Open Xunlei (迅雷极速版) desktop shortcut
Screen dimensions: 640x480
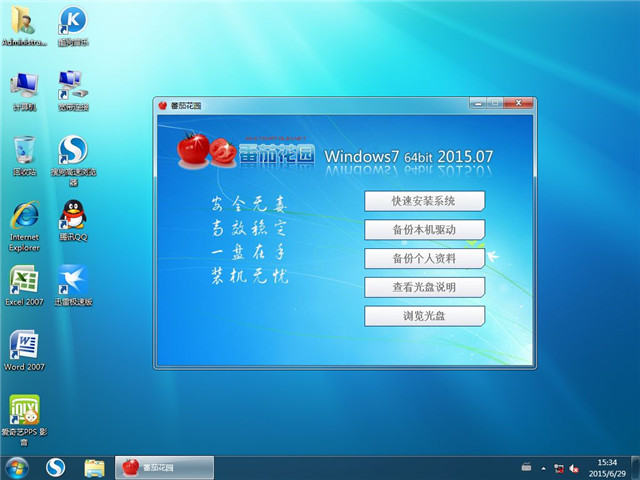(x=73, y=286)
